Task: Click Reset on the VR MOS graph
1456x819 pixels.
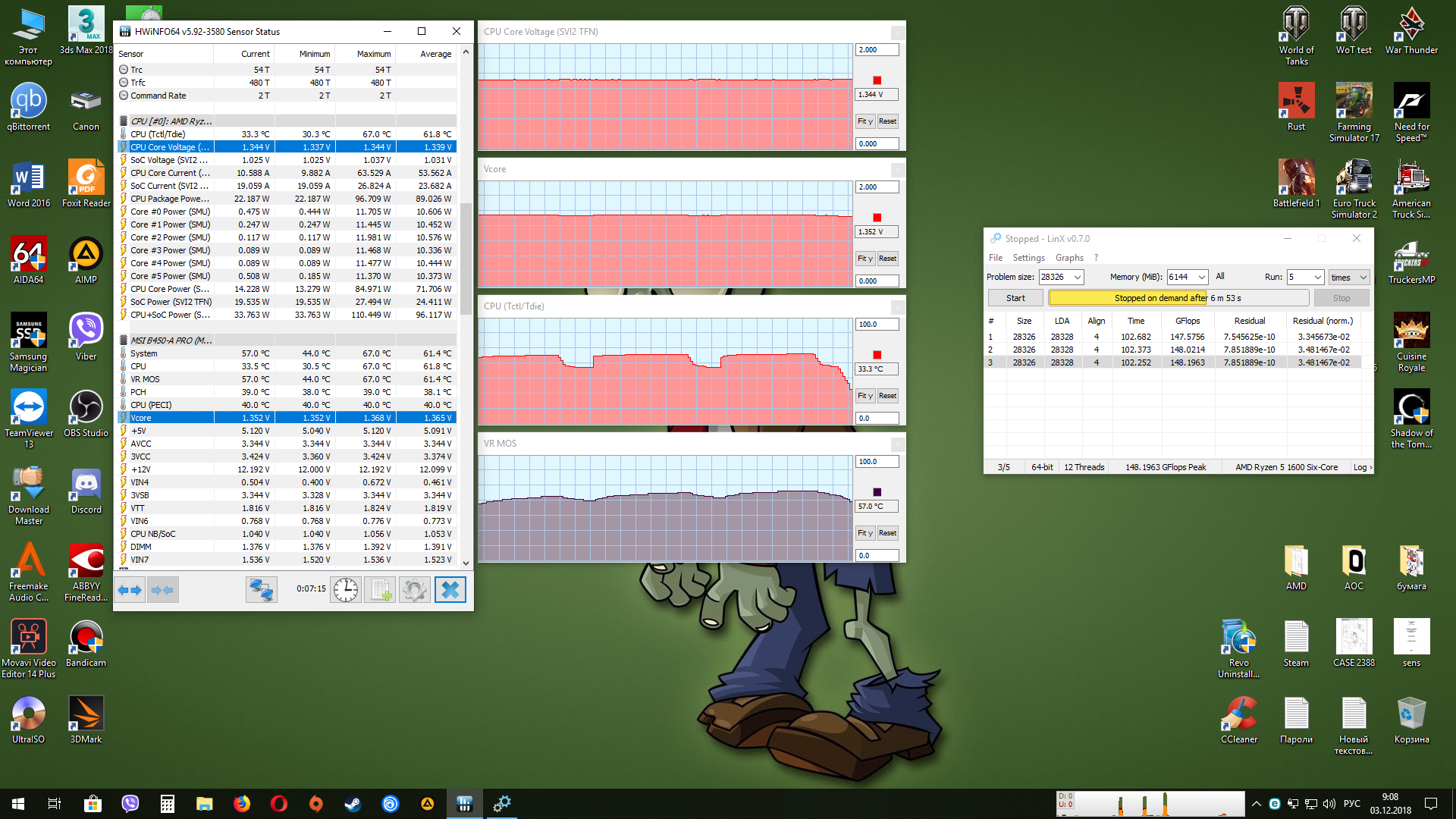Action: [887, 533]
